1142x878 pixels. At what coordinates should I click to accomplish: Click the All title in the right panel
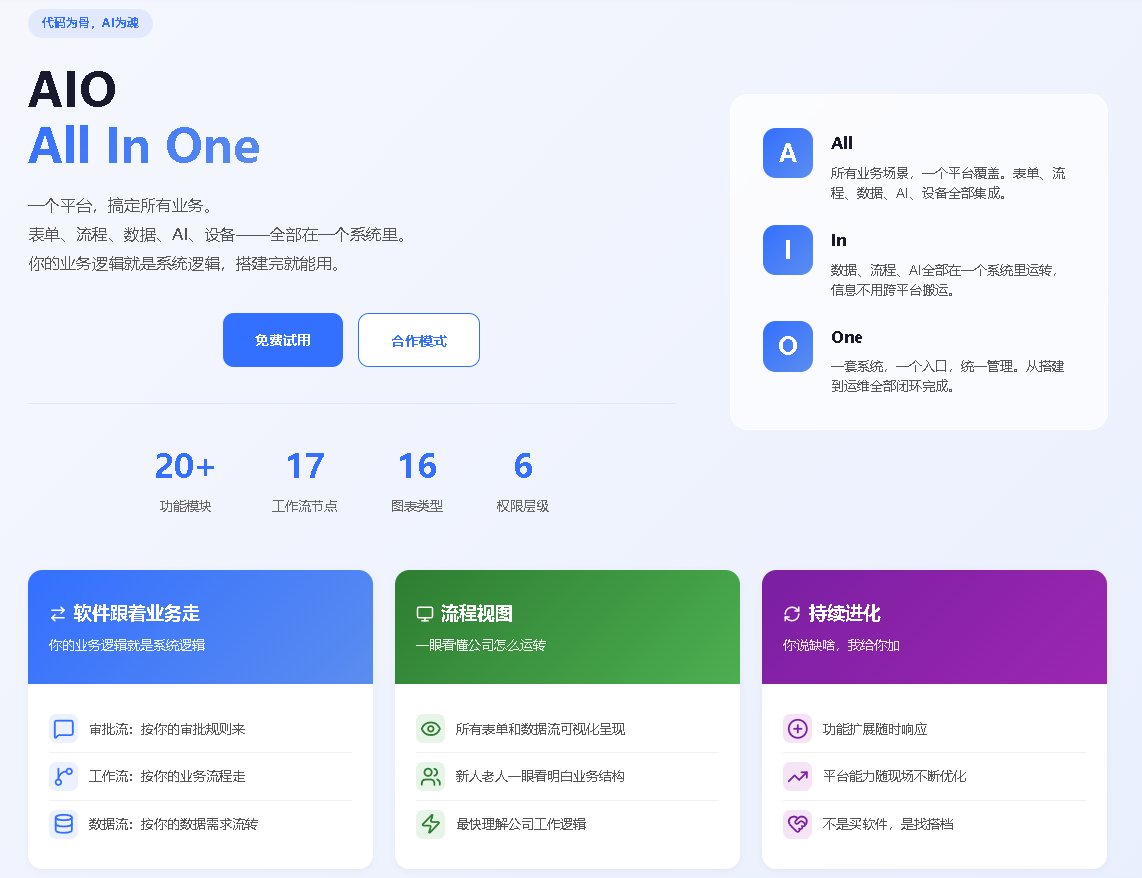[842, 143]
